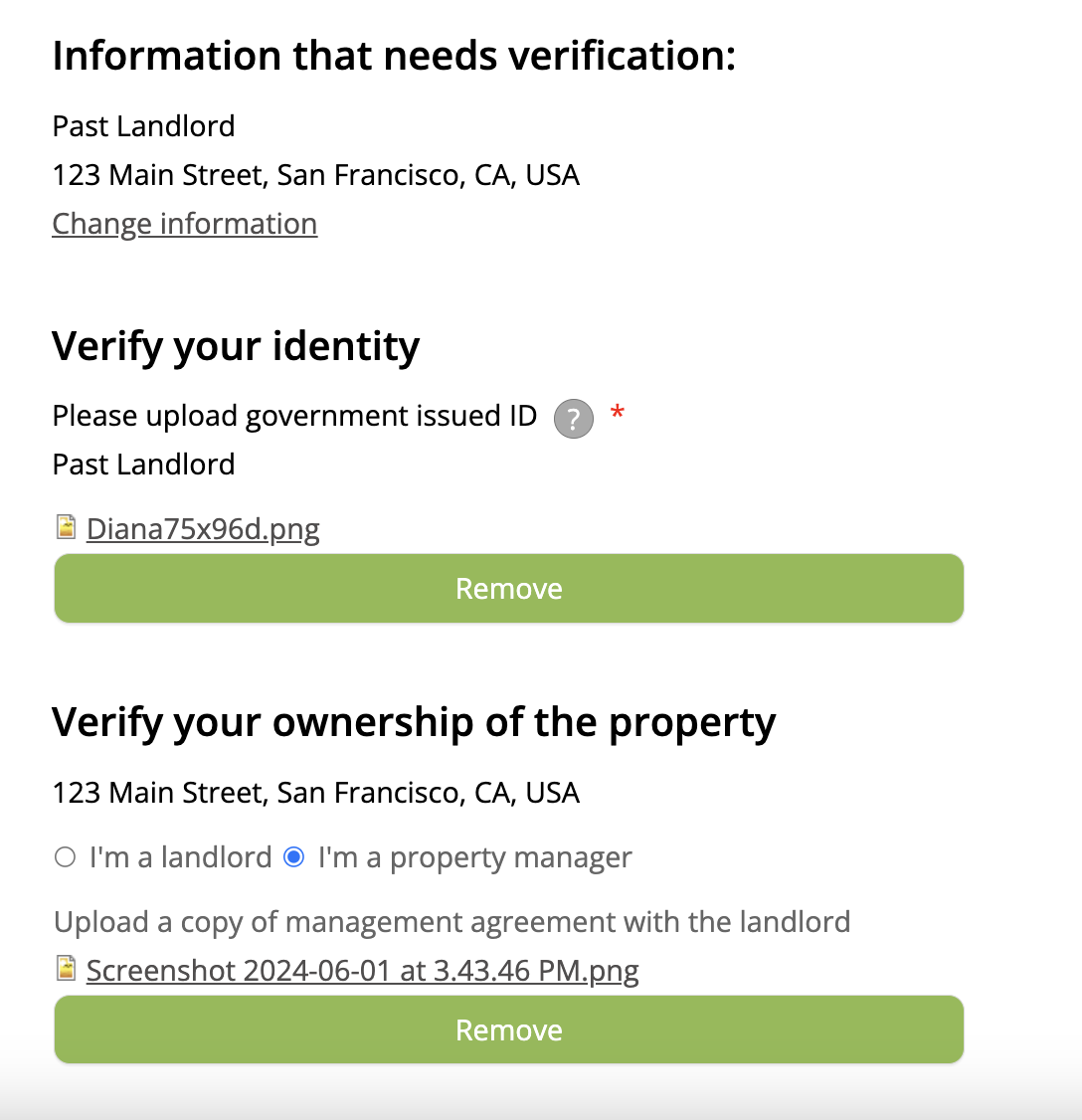Open the Diana75x96d.png file link
The height and width of the screenshot is (1120, 1082).
click(x=203, y=529)
